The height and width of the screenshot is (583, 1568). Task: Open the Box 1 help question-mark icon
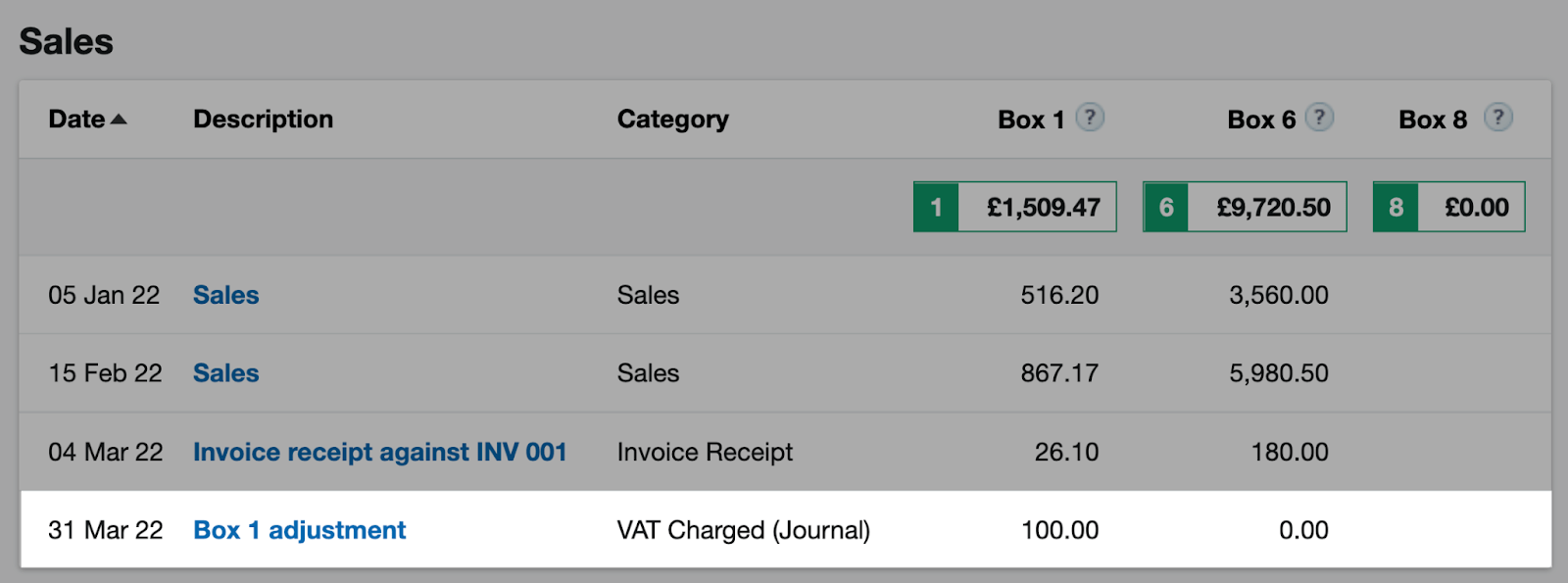click(x=1090, y=118)
